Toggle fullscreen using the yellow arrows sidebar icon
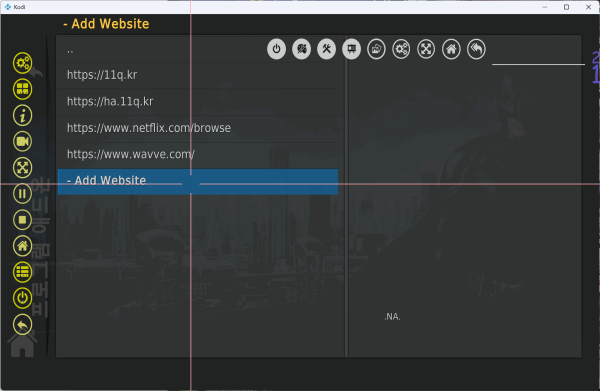Screen dimensions: 600x391 click(23, 168)
